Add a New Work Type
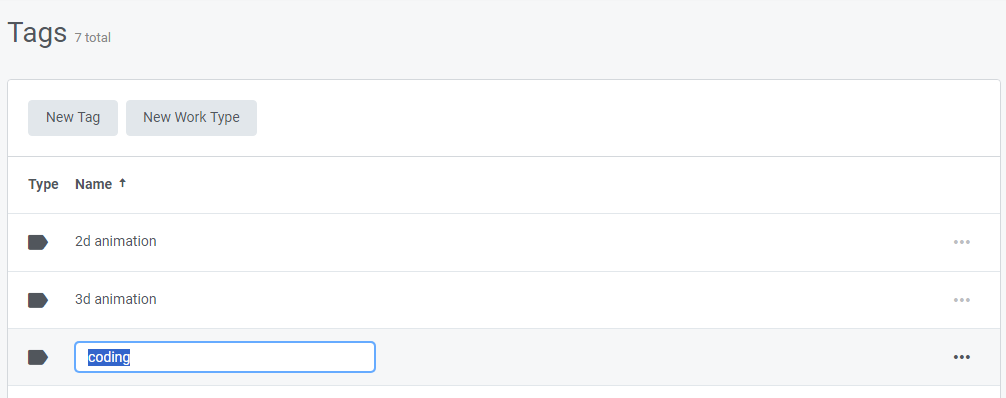This screenshot has width=1006, height=398. [191, 117]
